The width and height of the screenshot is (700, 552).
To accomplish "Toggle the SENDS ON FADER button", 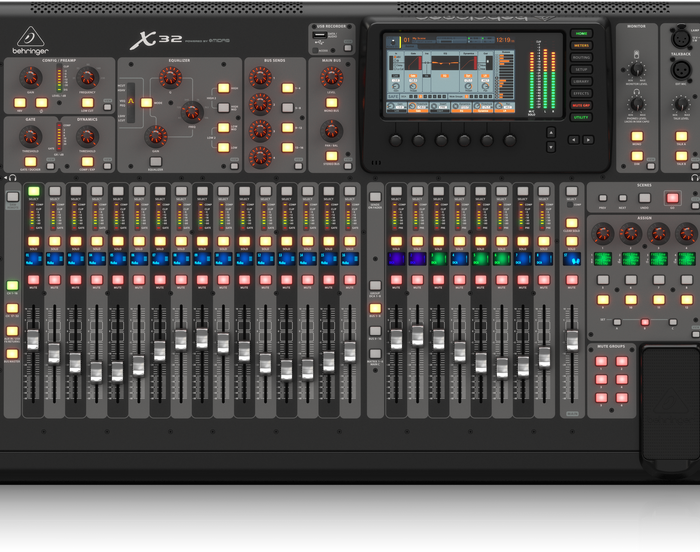I will point(375,197).
